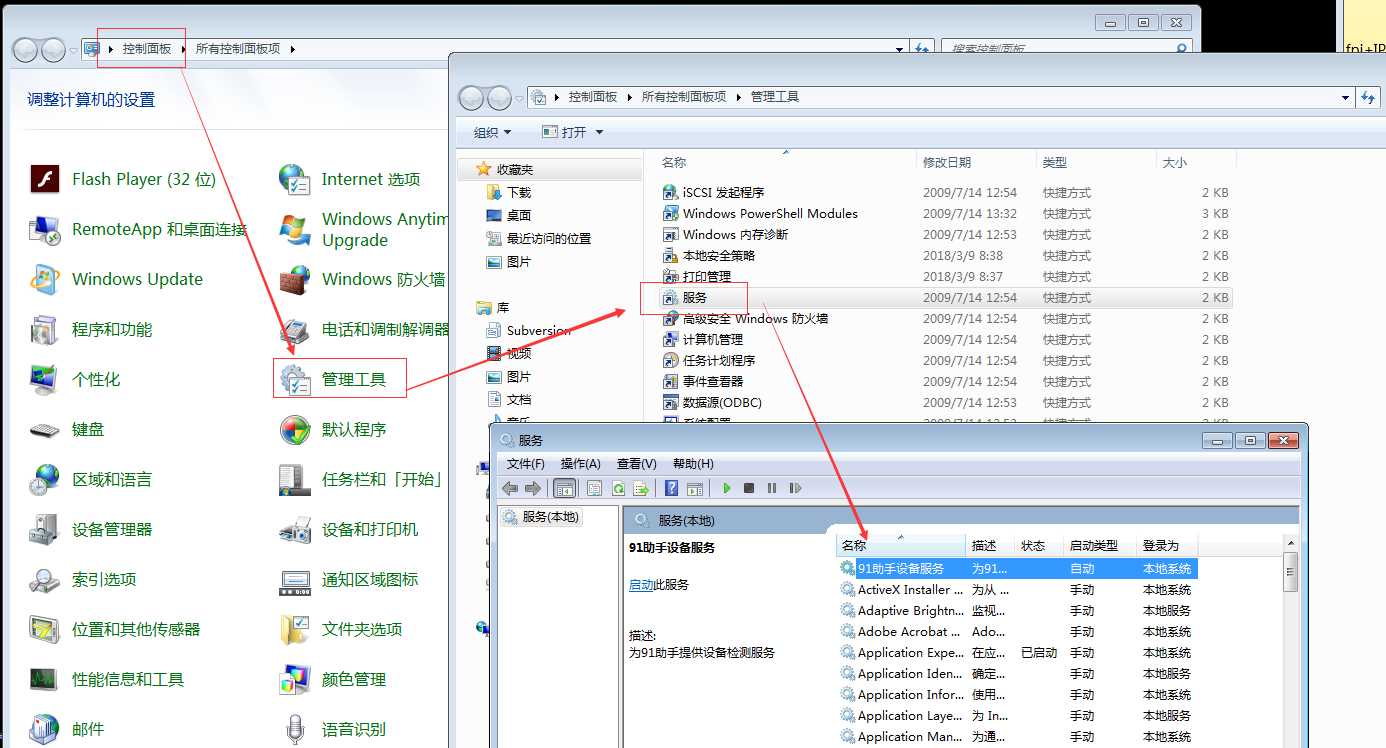The height and width of the screenshot is (748, 1386).
Task: Open 文件(F) menu in Services
Action: 525,463
